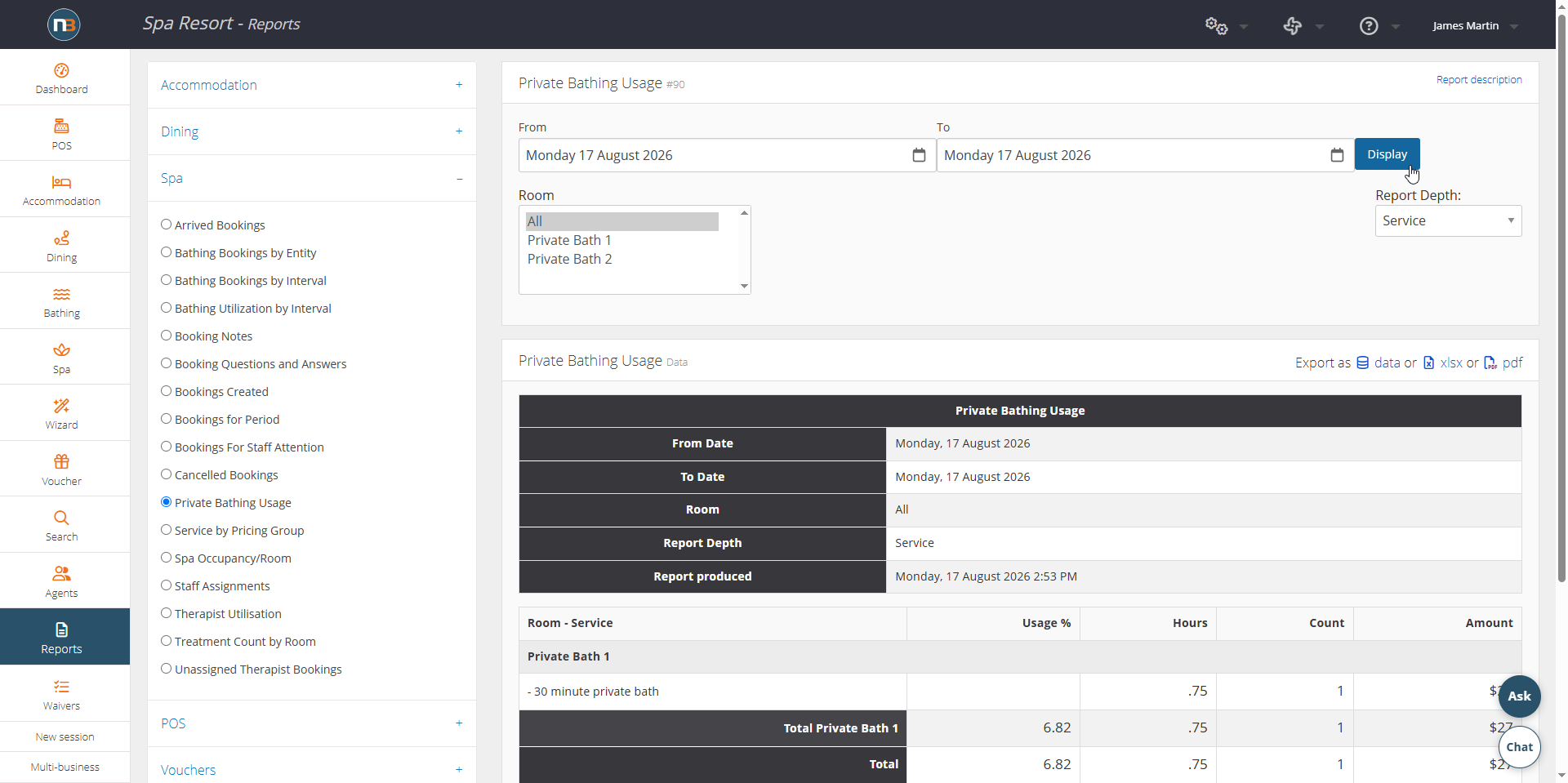The width and height of the screenshot is (1568, 783).
Task: Select Booking Questions and Answers report
Action: pos(166,363)
